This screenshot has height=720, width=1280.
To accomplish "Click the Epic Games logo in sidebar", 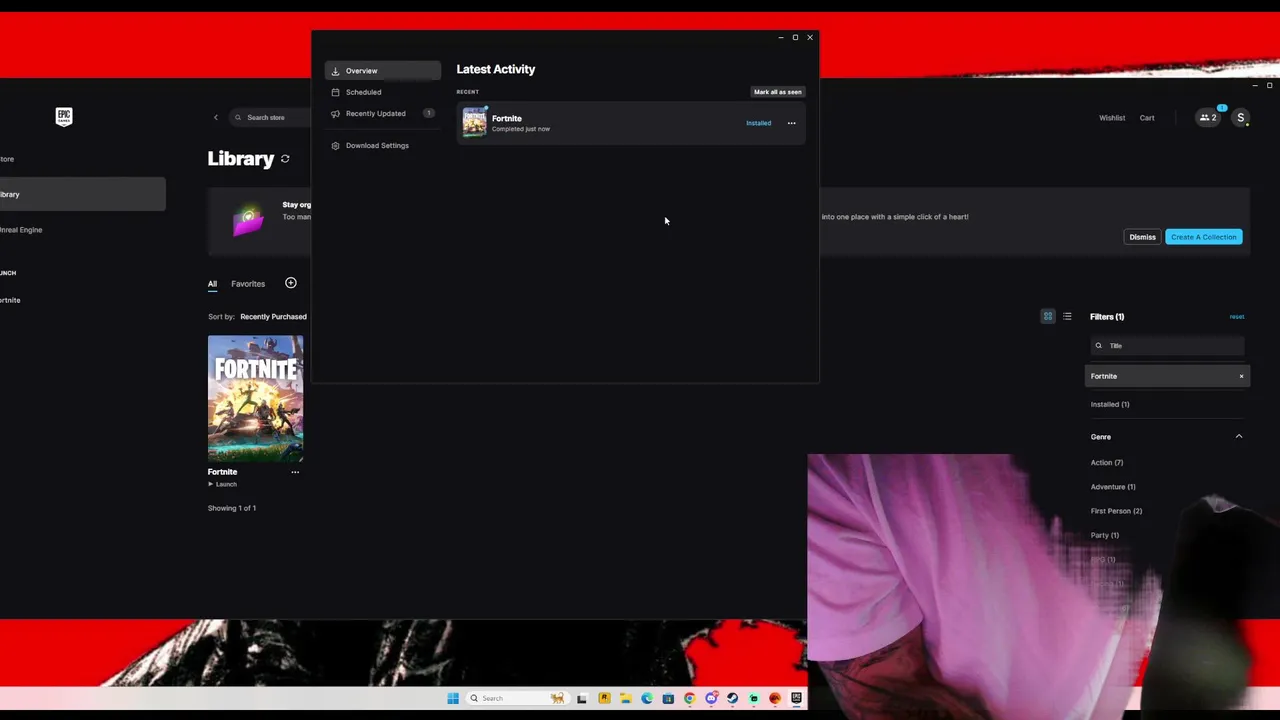I will (x=64, y=116).
